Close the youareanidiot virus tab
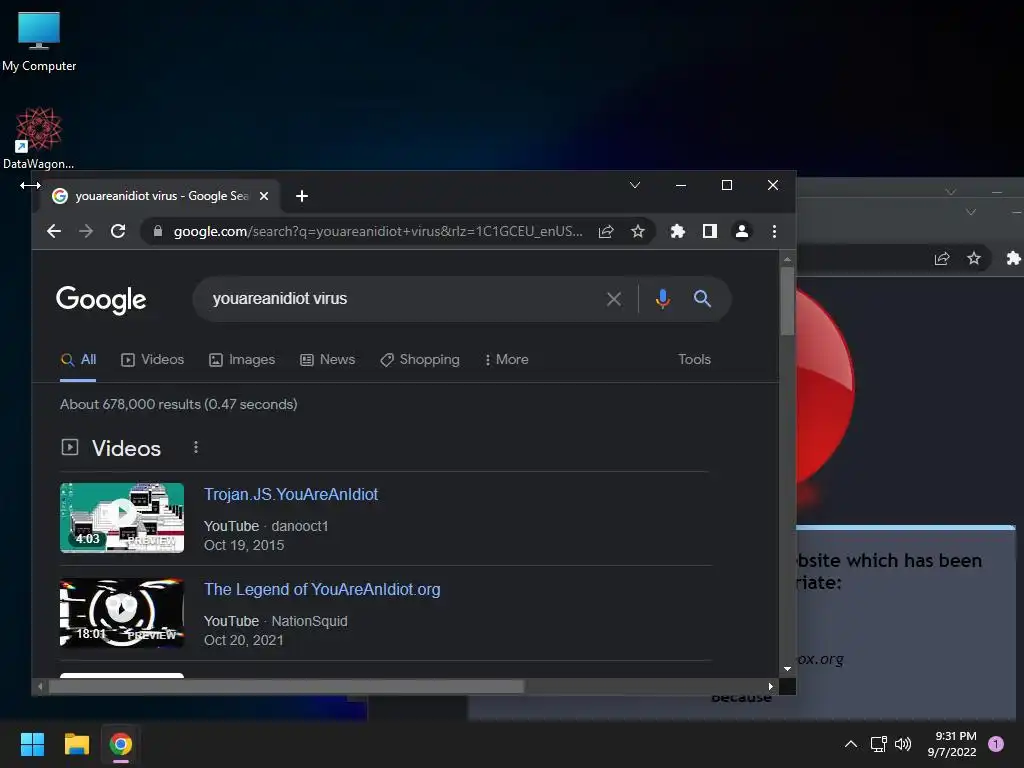This screenshot has height=768, width=1024. [264, 196]
